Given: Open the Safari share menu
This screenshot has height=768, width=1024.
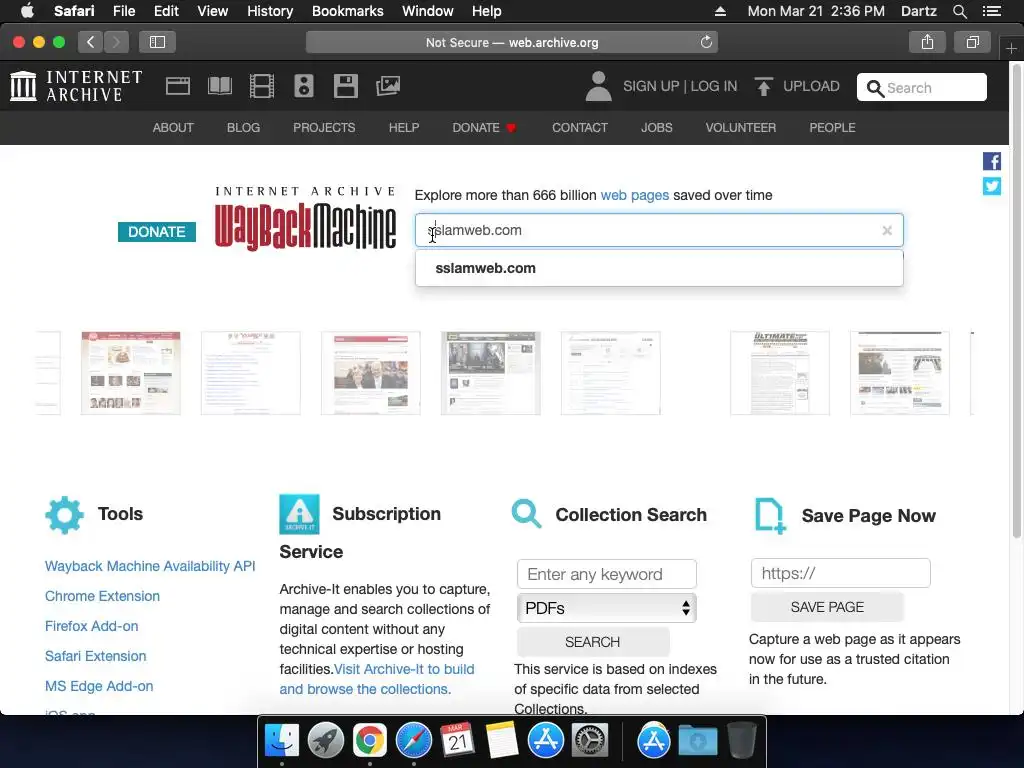Looking at the screenshot, I should pos(927,42).
